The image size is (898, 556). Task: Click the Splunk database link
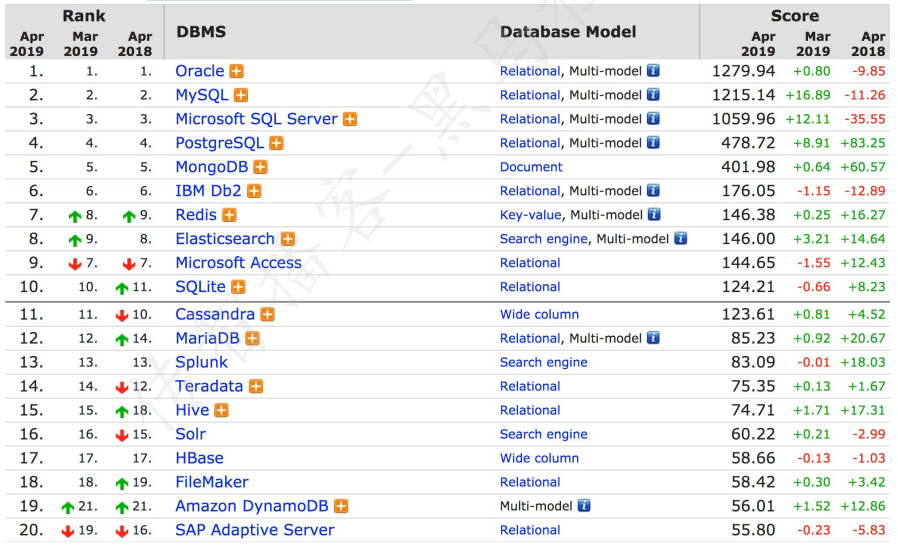coord(201,362)
